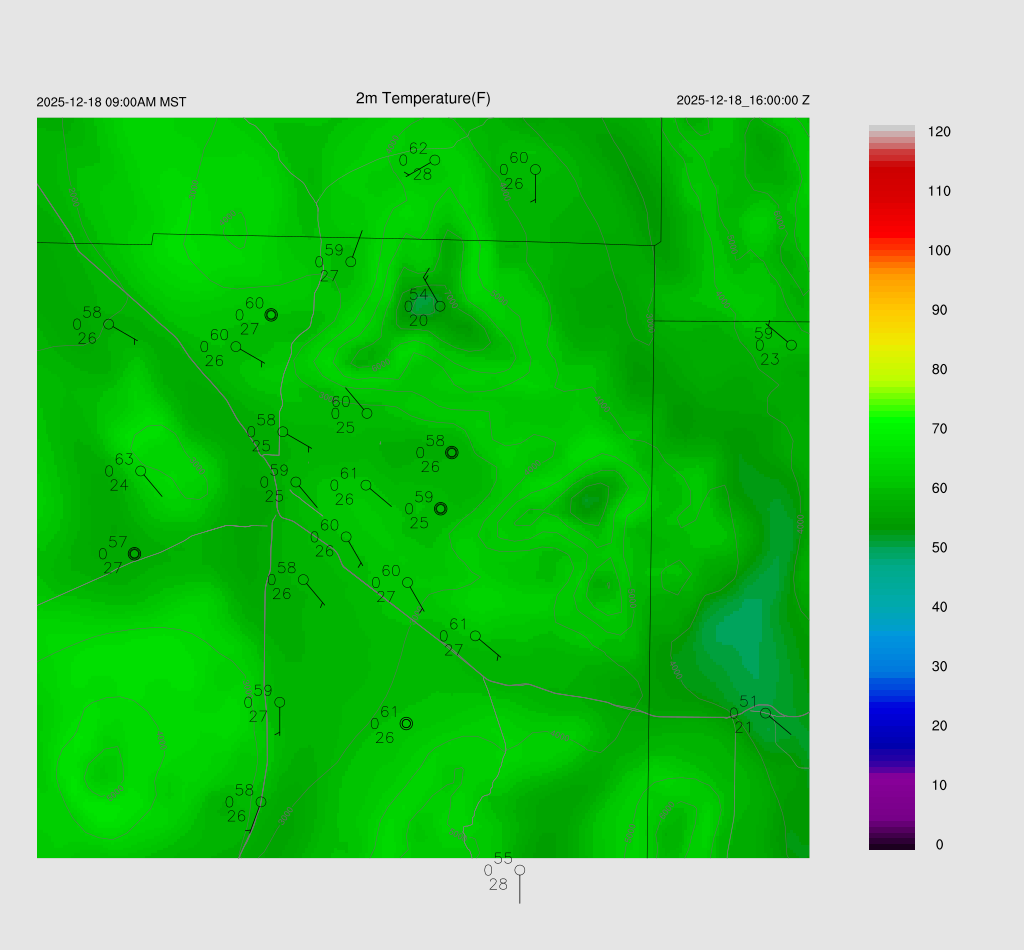Viewport: 1024px width, 950px height.
Task: Select the station circle reading 59 over 23
Action: [x=791, y=345]
